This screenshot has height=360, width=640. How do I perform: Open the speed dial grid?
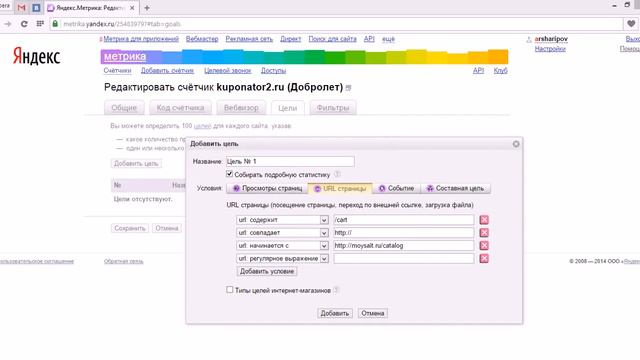click(40, 24)
